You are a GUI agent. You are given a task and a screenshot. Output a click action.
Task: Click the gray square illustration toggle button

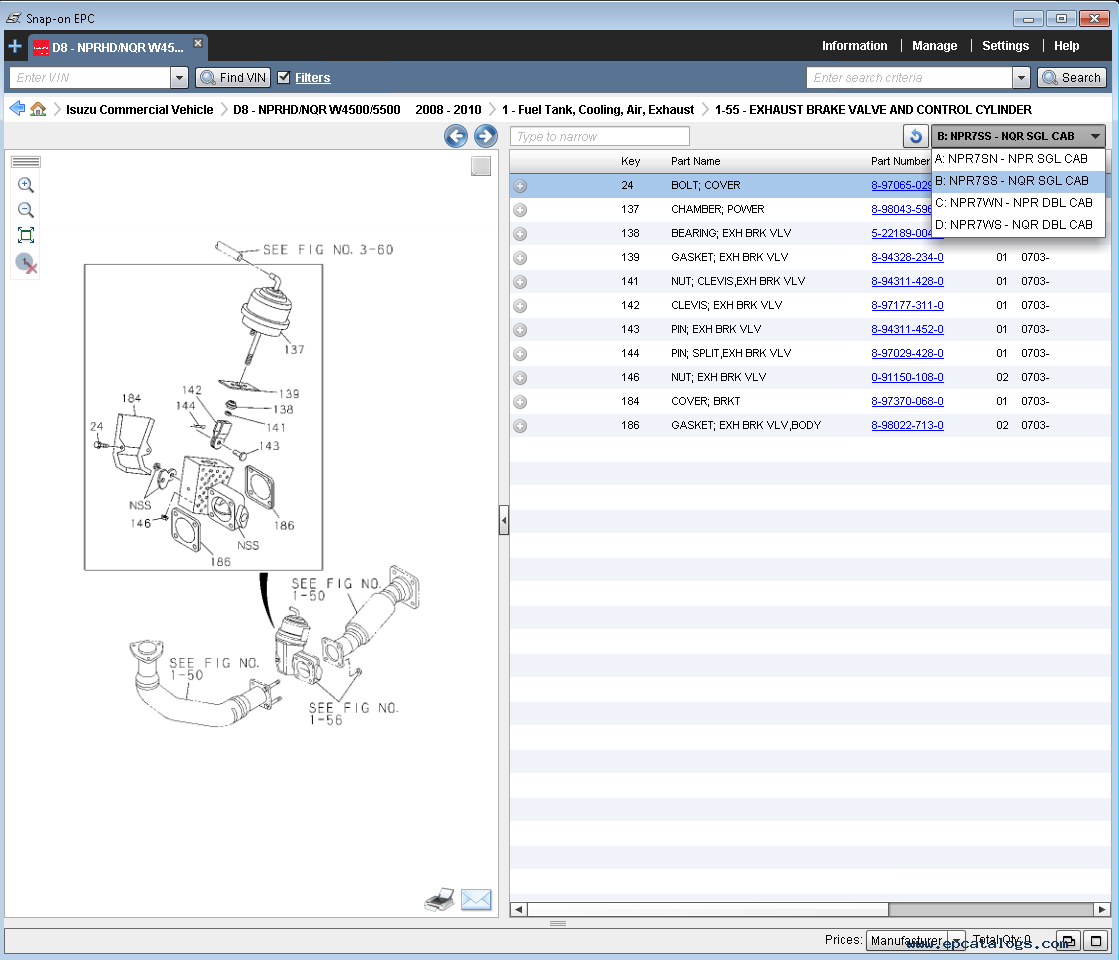pyautogui.click(x=481, y=166)
